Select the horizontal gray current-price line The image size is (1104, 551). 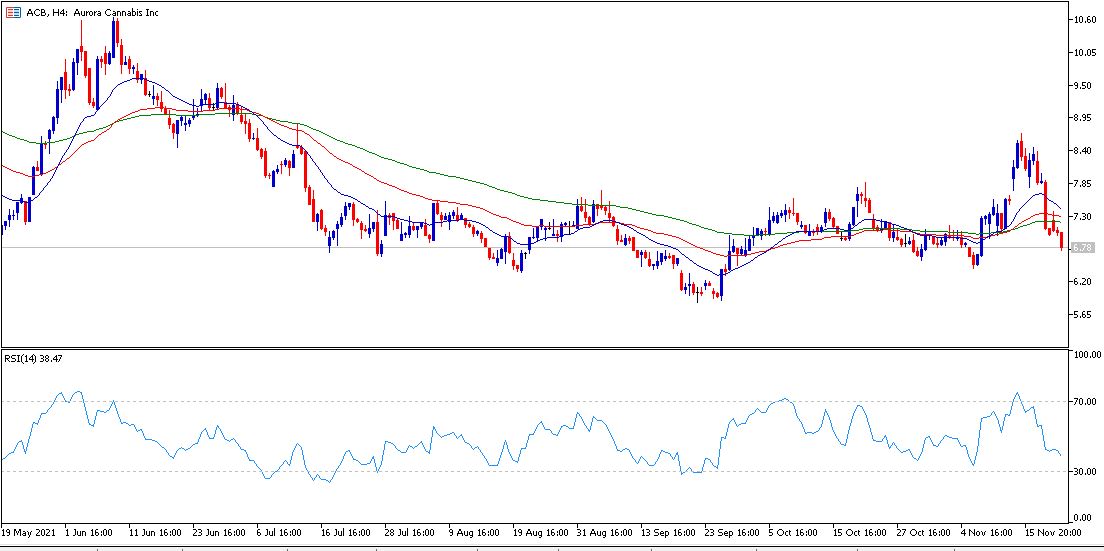coord(535,248)
